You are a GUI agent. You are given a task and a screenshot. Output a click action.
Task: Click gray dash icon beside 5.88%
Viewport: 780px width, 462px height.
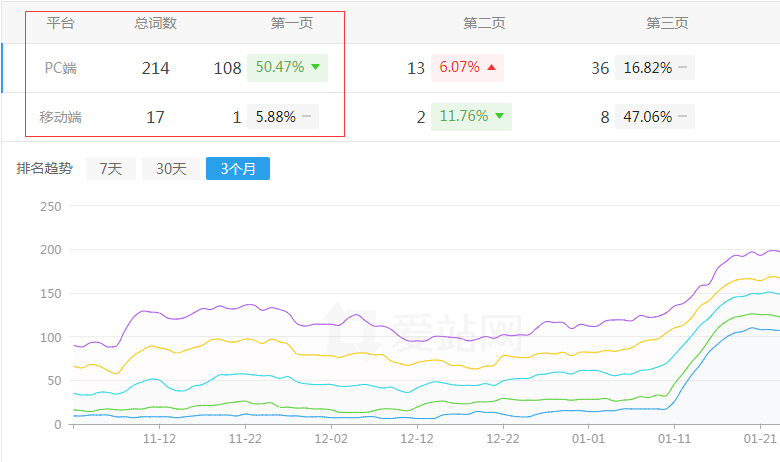307,117
